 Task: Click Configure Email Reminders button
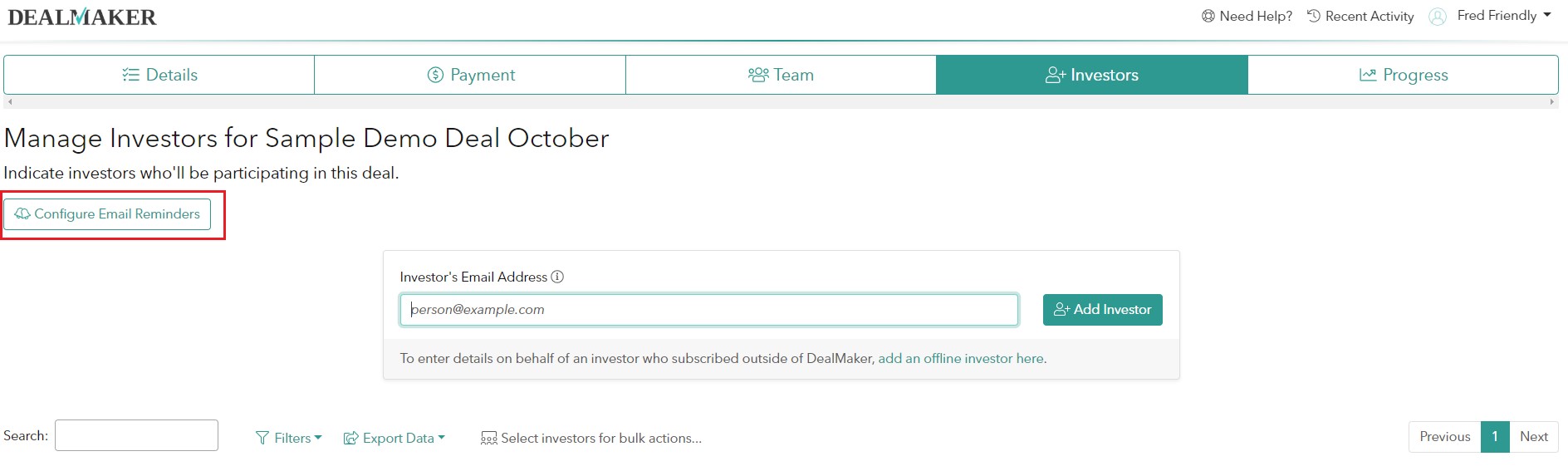107,213
